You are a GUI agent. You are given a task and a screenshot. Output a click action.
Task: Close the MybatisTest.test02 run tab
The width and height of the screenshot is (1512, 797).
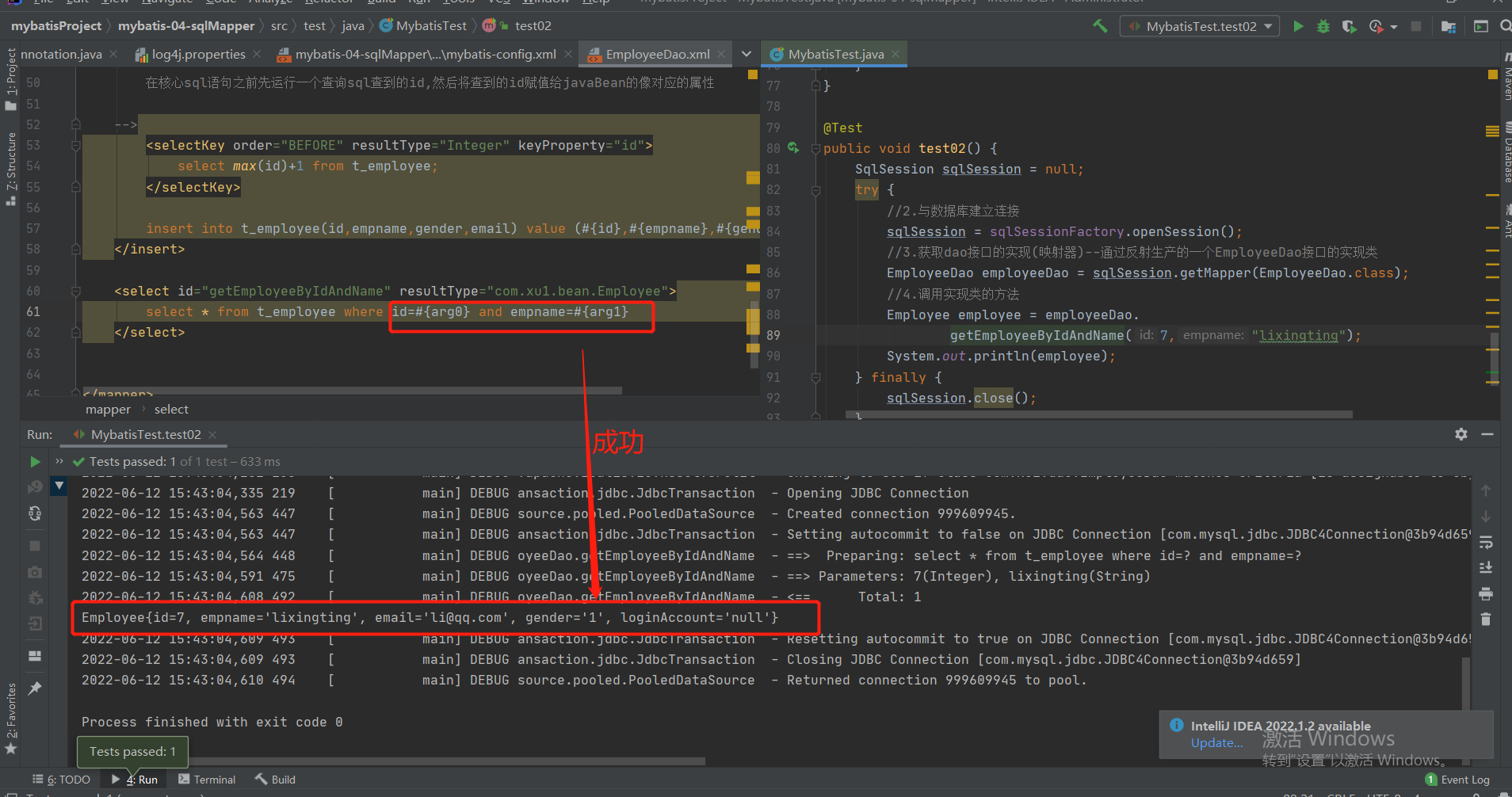[212, 435]
